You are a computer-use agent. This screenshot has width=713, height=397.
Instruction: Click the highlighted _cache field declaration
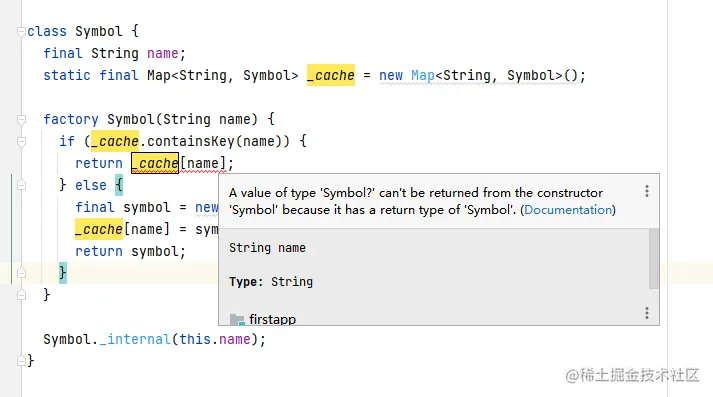[x=331, y=75]
